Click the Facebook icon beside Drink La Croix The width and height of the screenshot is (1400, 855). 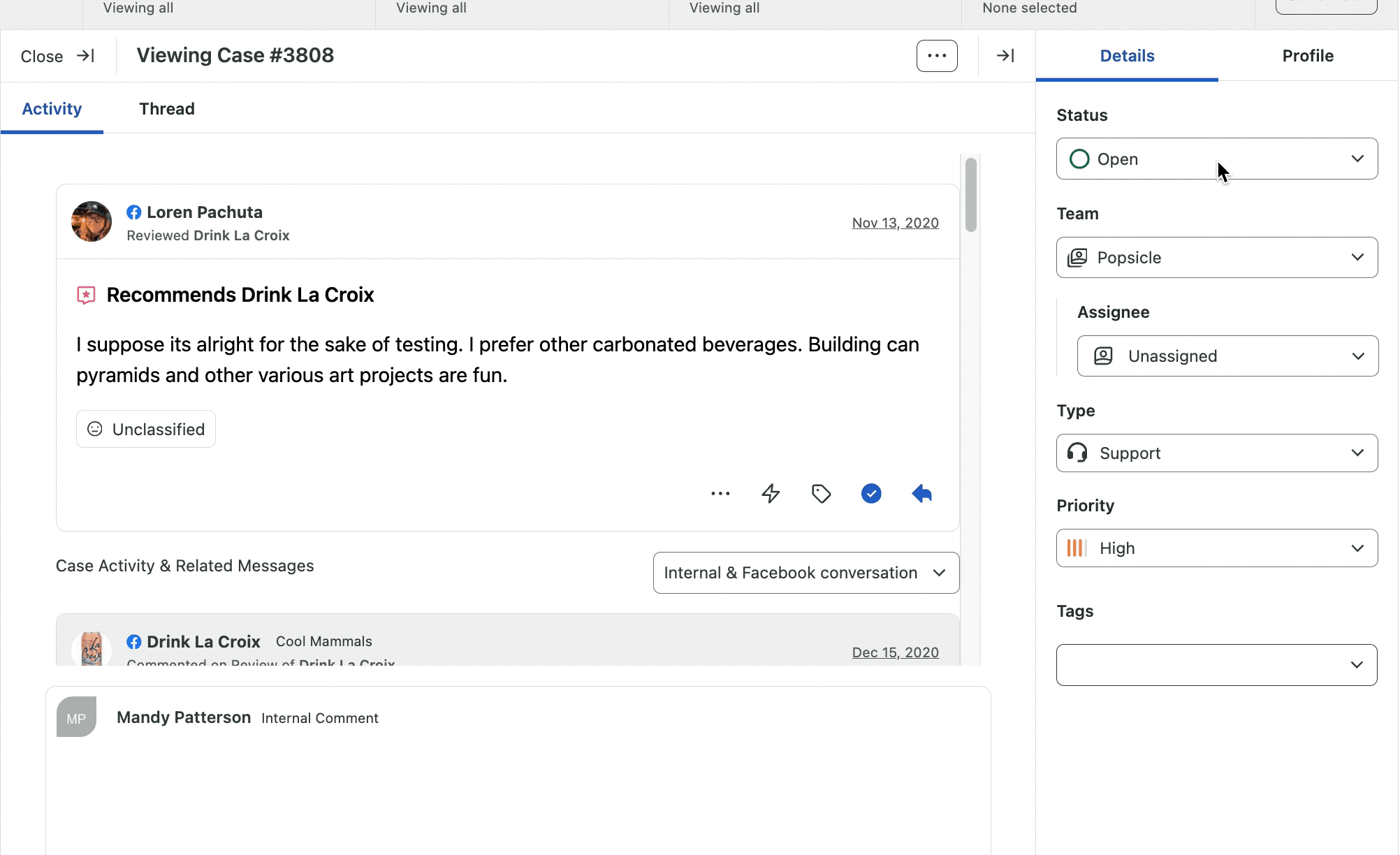click(134, 642)
